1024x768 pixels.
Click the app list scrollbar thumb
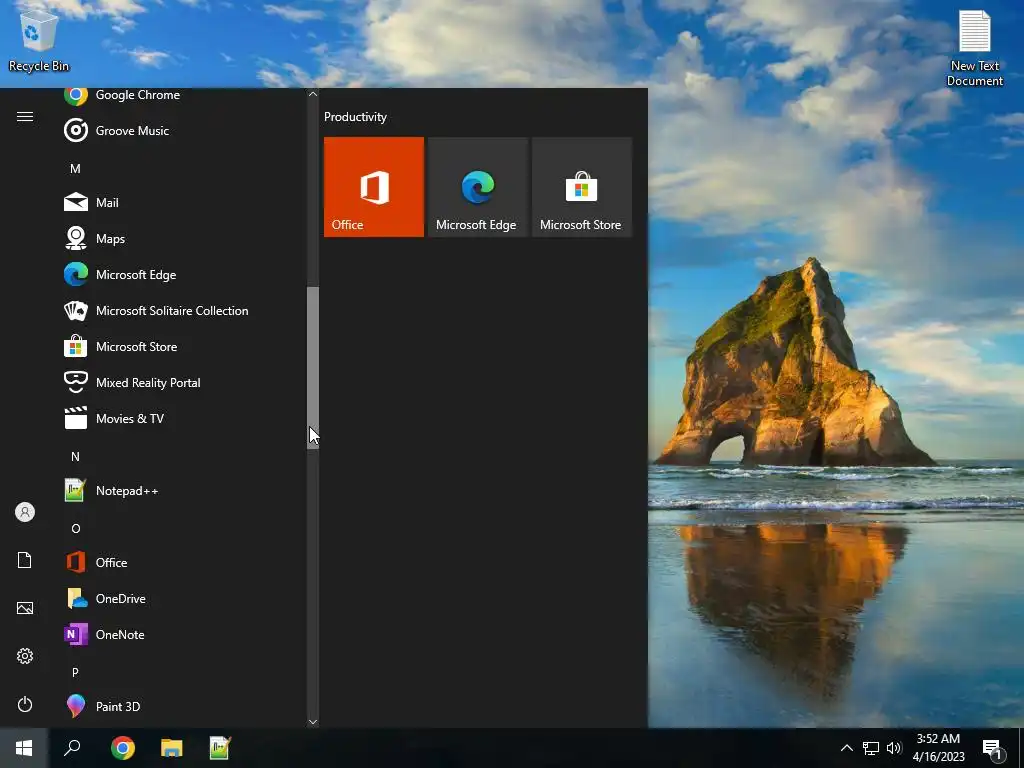pyautogui.click(x=313, y=368)
